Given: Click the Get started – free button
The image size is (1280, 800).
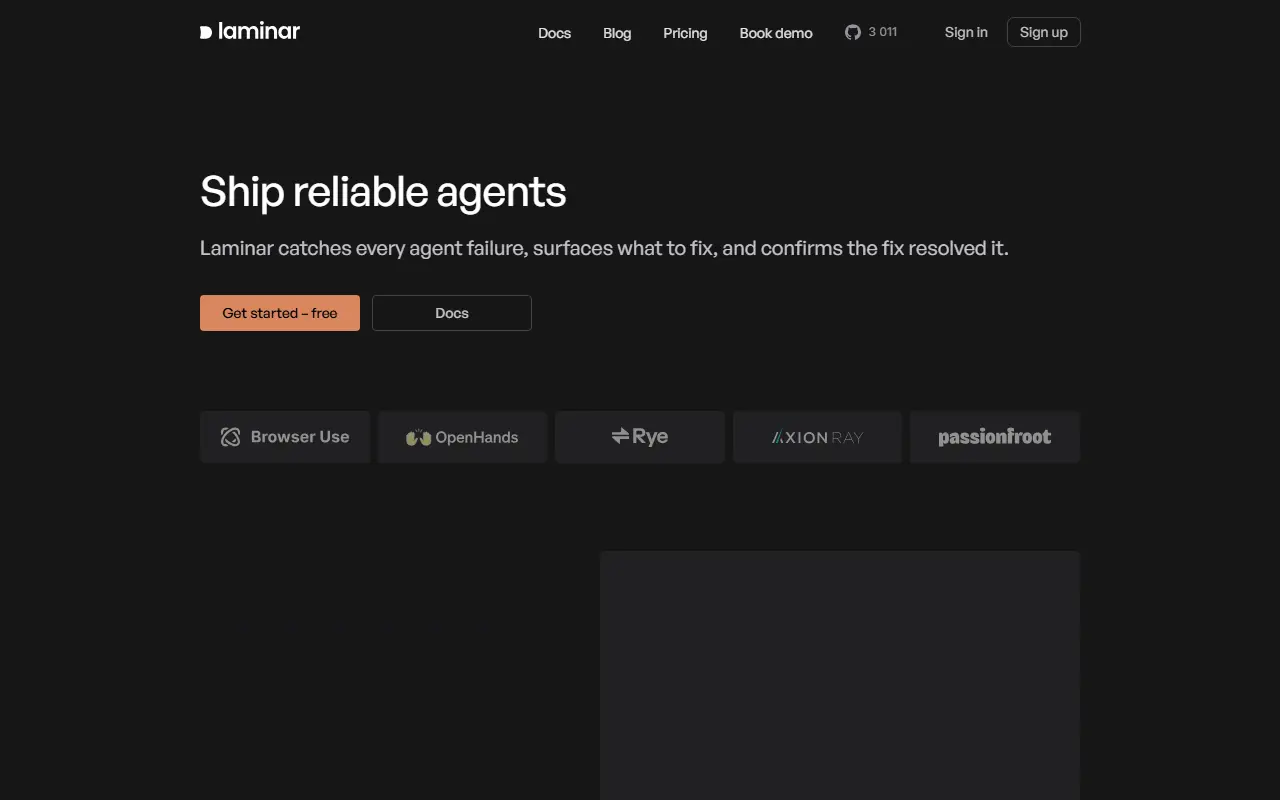Looking at the screenshot, I should 280,313.
